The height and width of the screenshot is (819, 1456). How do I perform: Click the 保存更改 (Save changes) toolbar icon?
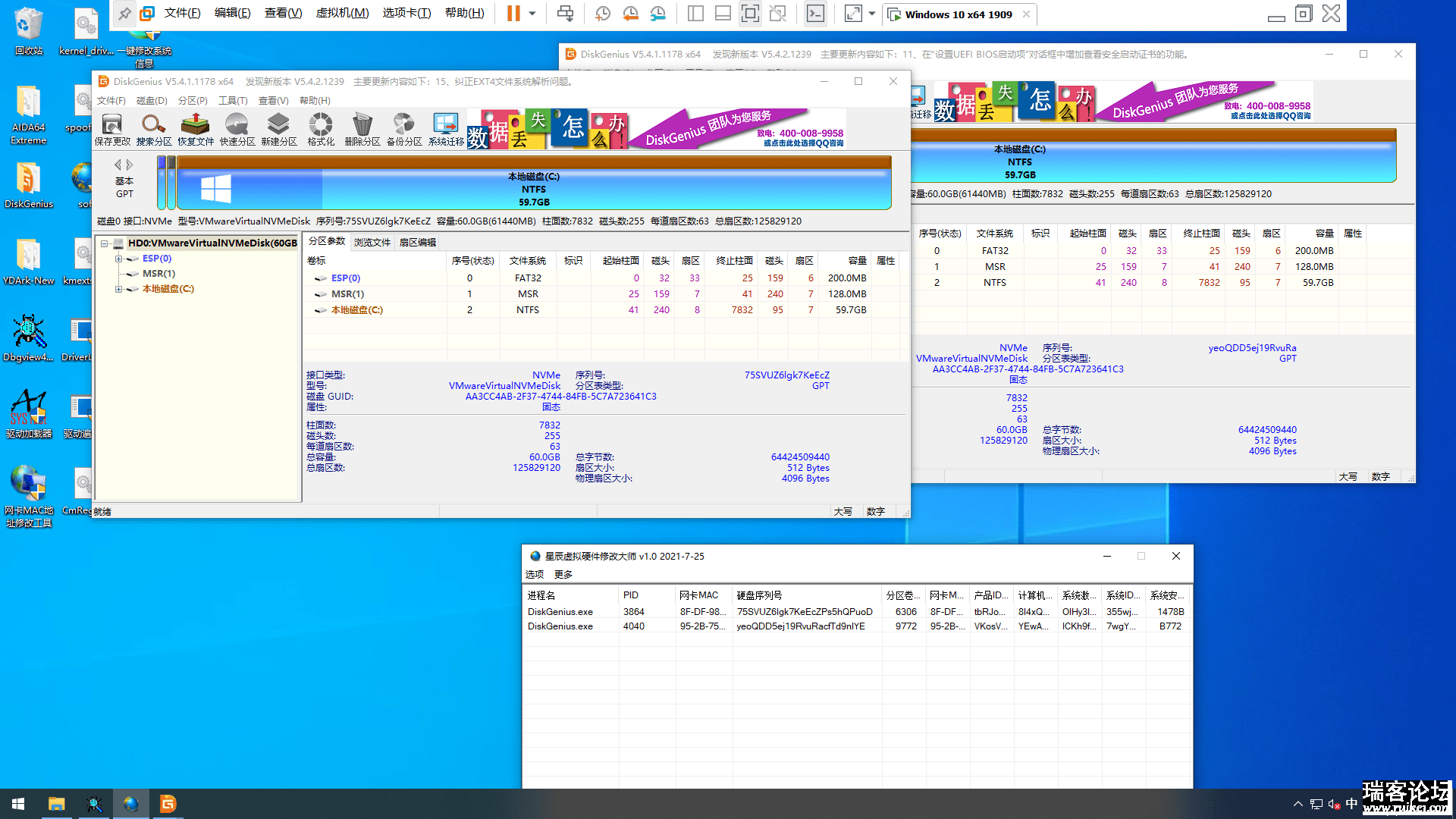pyautogui.click(x=112, y=129)
